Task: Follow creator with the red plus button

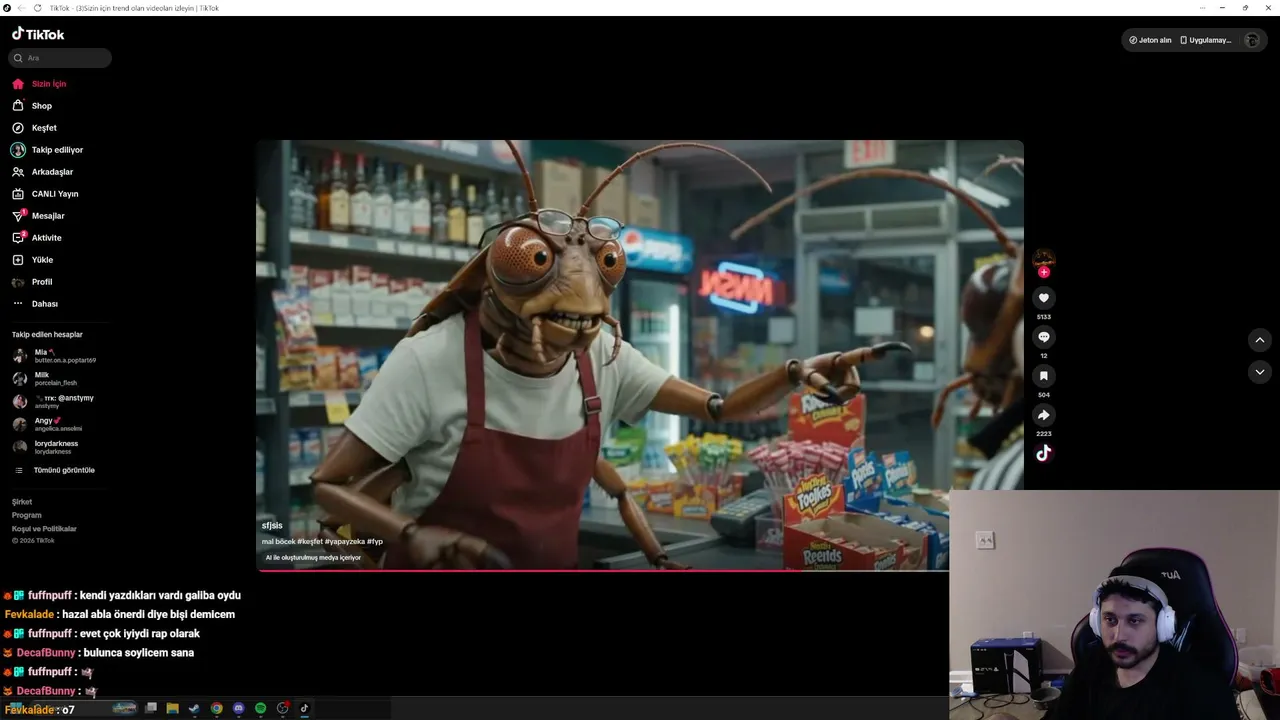Action: [1044, 272]
